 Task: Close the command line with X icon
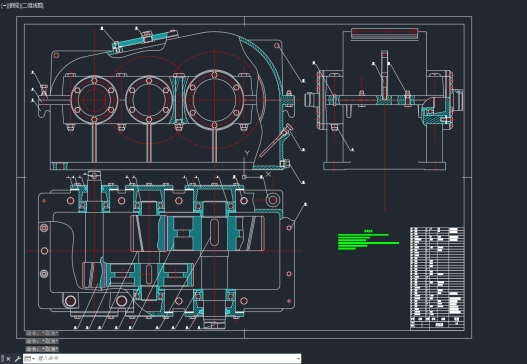coord(8,359)
